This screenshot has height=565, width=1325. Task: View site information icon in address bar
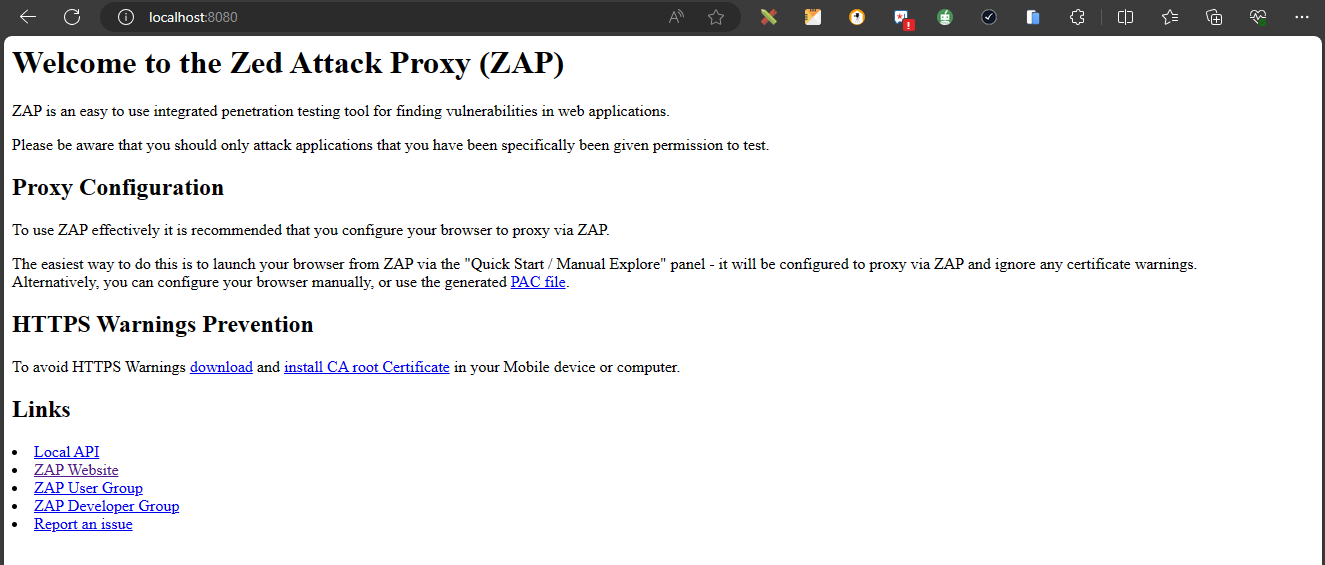[x=126, y=17]
